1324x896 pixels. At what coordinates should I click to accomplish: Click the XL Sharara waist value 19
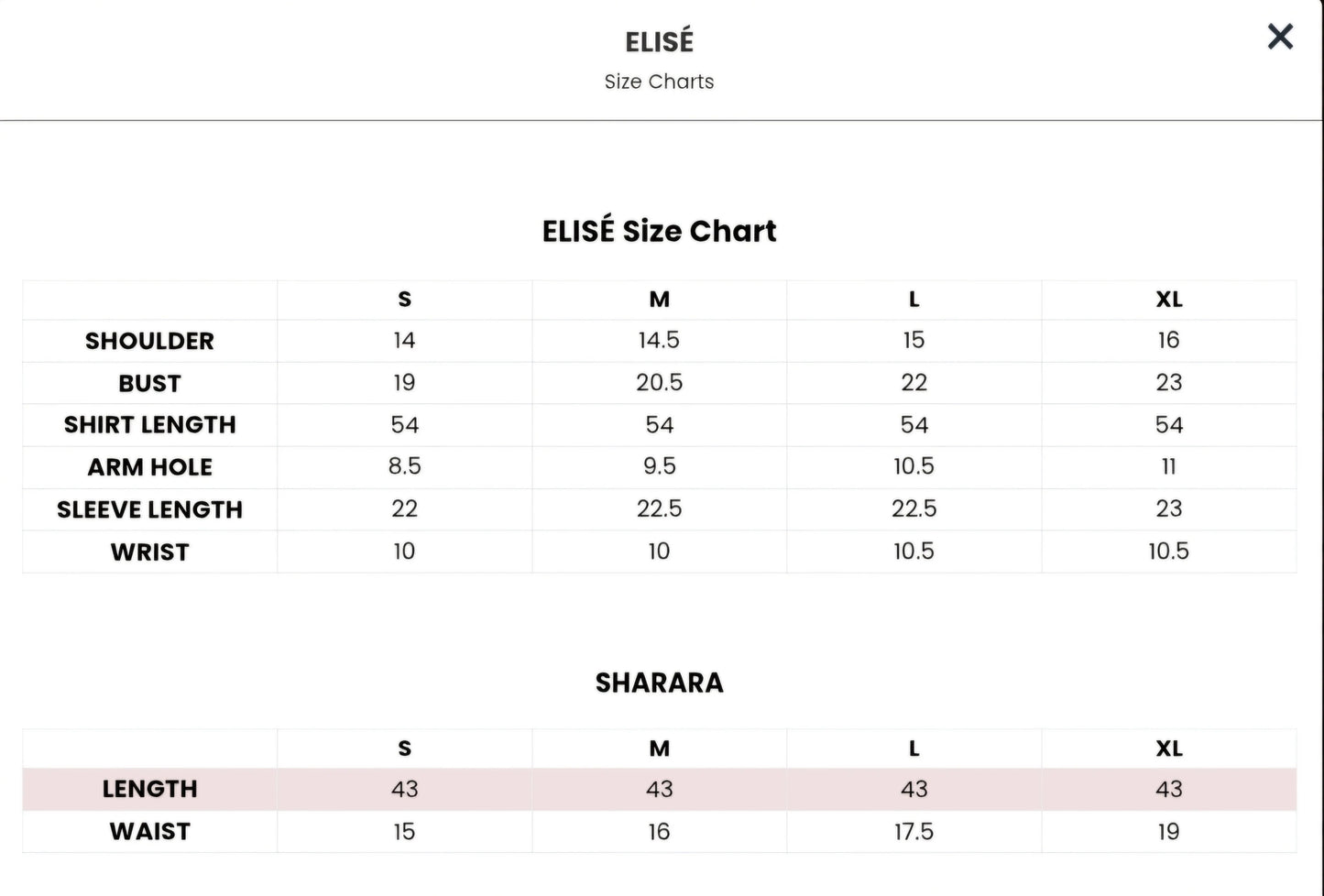(x=1168, y=832)
